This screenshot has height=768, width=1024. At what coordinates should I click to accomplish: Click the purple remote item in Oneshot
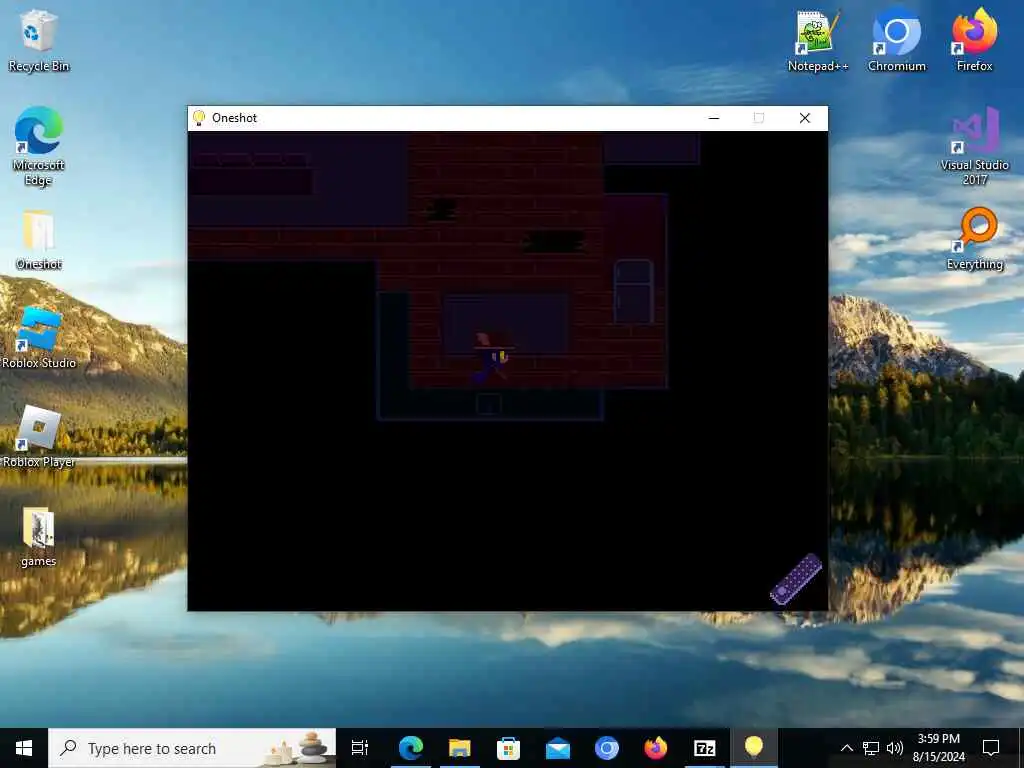point(795,579)
